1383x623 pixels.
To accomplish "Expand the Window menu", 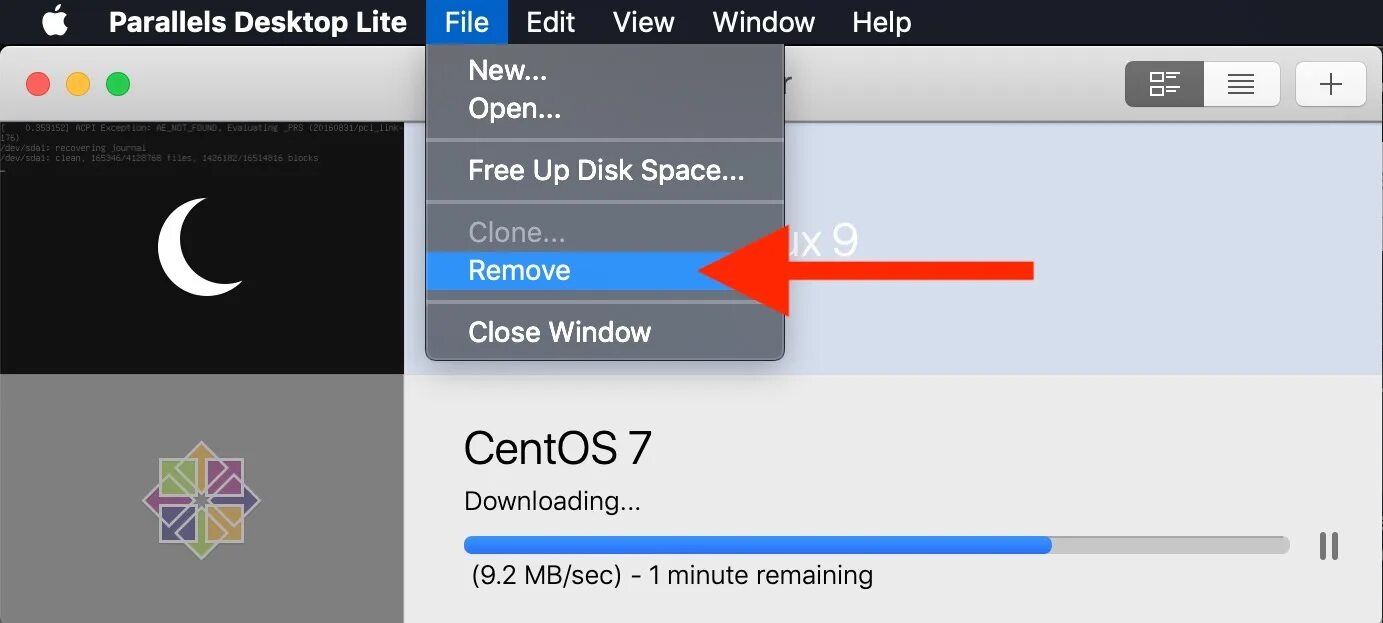I will pos(764,22).
